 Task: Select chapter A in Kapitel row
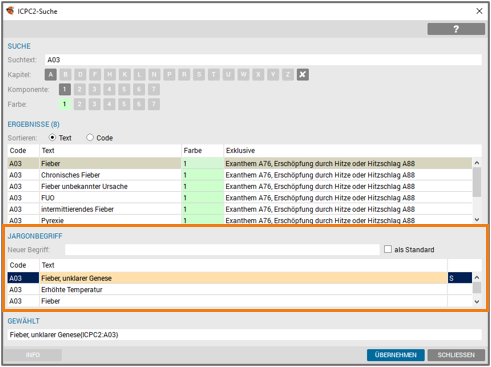(x=51, y=74)
